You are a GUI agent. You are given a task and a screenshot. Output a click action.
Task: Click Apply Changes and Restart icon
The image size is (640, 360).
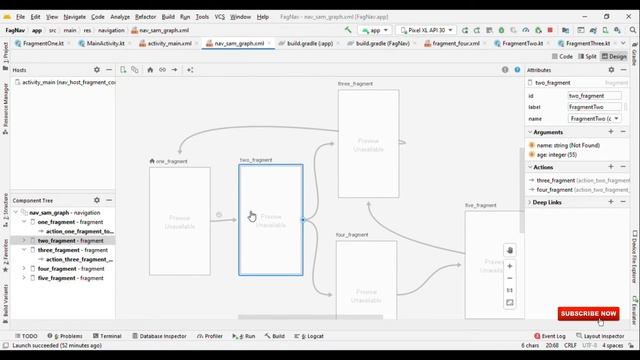465,30
